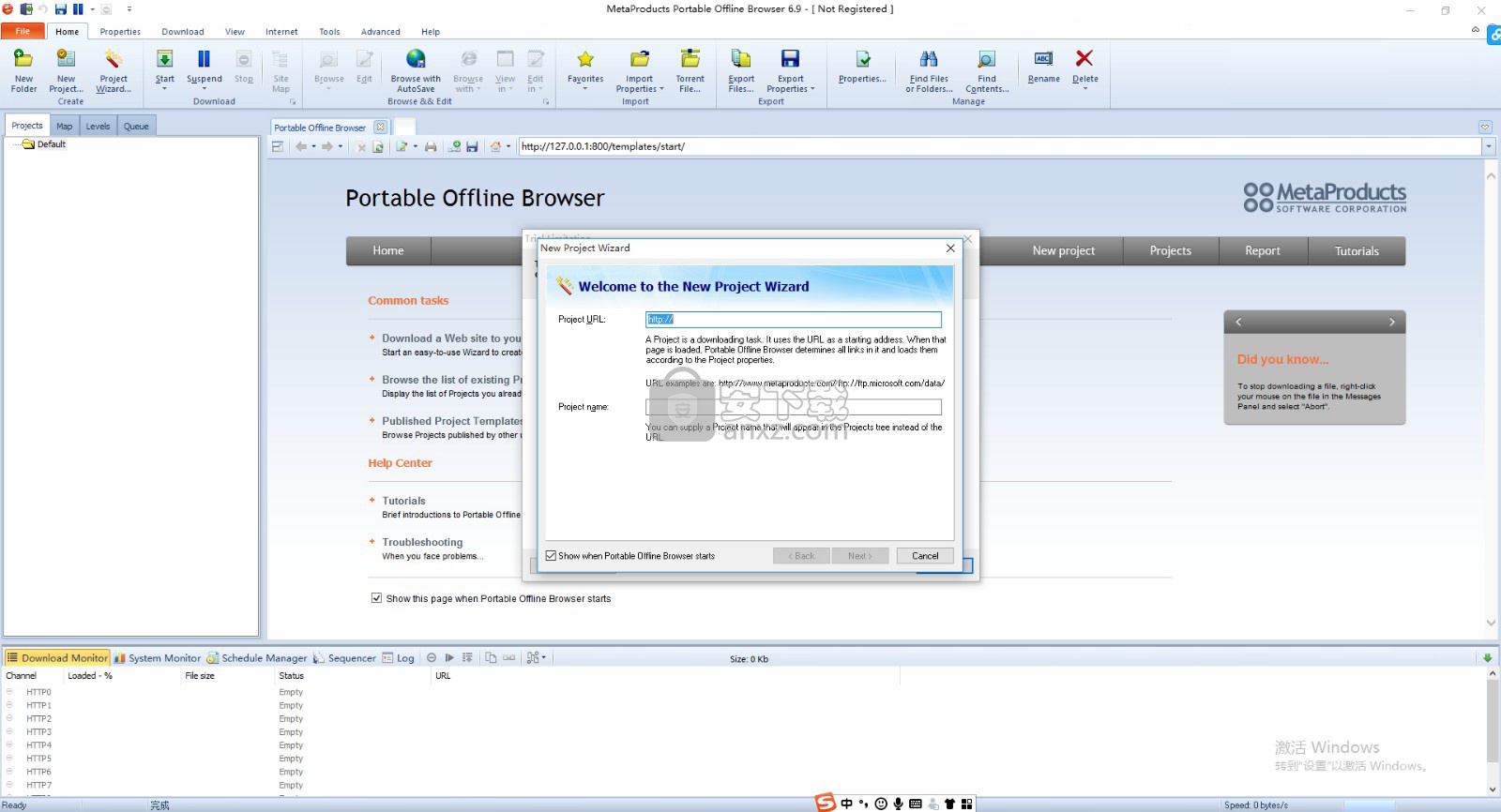The height and width of the screenshot is (812, 1501).
Task: Open the Tutorials link on start page nav
Action: tap(1357, 251)
